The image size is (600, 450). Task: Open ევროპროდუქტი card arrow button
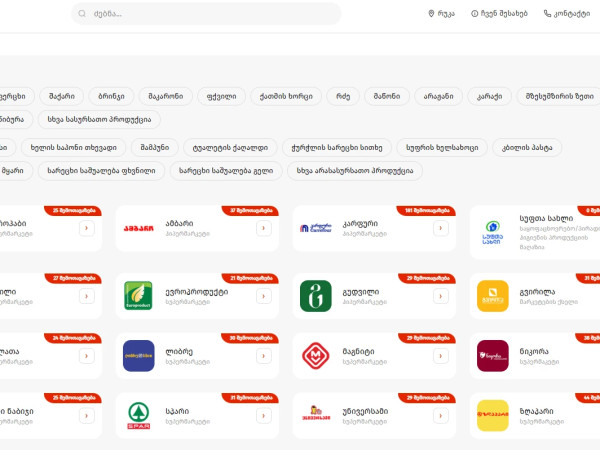(x=264, y=296)
